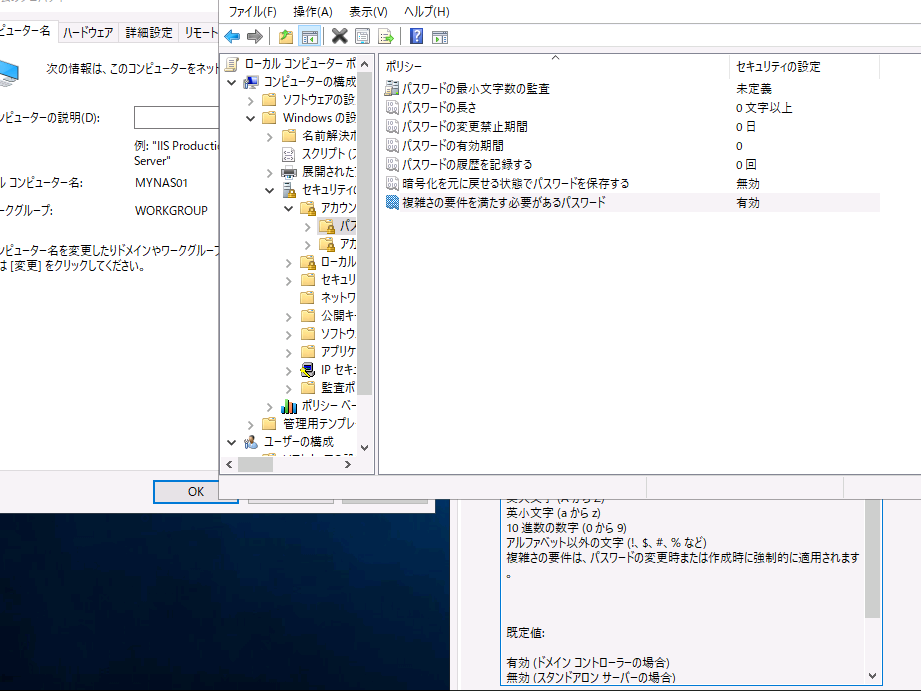Click the Forward arrow in the toolbar
This screenshot has width=921, height=691.
(x=254, y=37)
